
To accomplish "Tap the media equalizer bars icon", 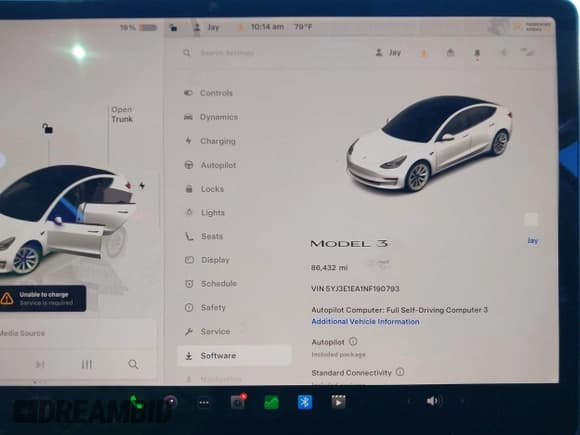I will click(x=87, y=365).
